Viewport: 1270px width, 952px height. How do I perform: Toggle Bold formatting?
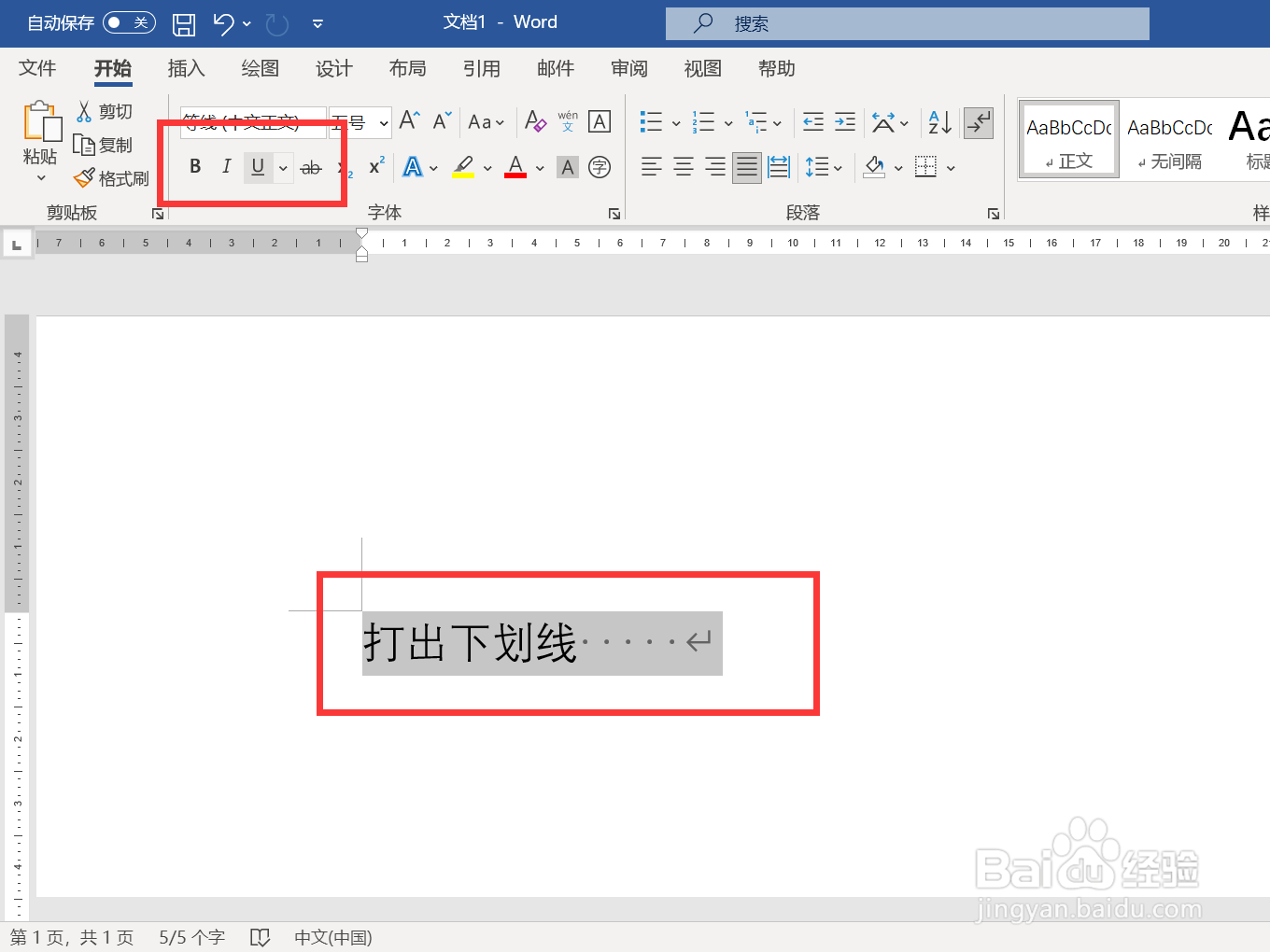point(195,167)
